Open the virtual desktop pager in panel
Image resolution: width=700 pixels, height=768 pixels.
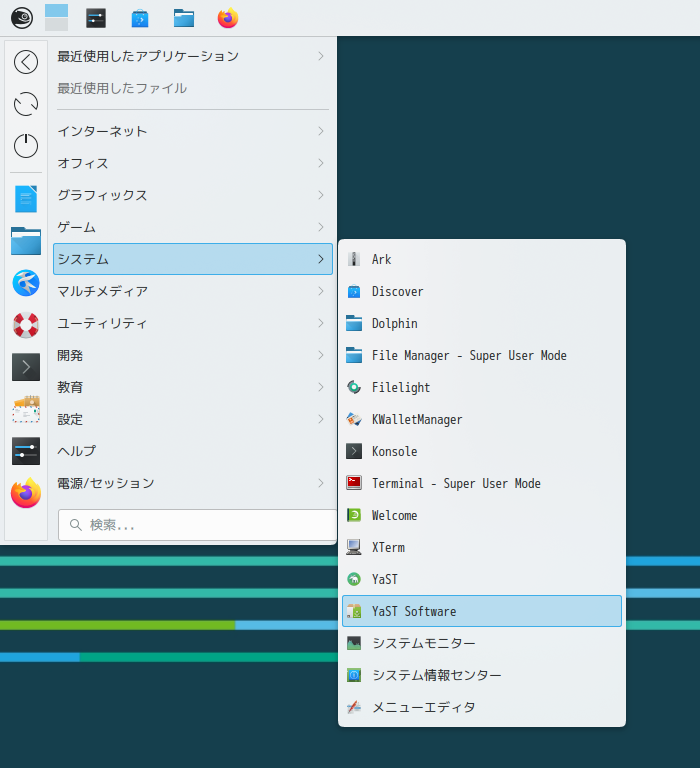click(x=56, y=18)
